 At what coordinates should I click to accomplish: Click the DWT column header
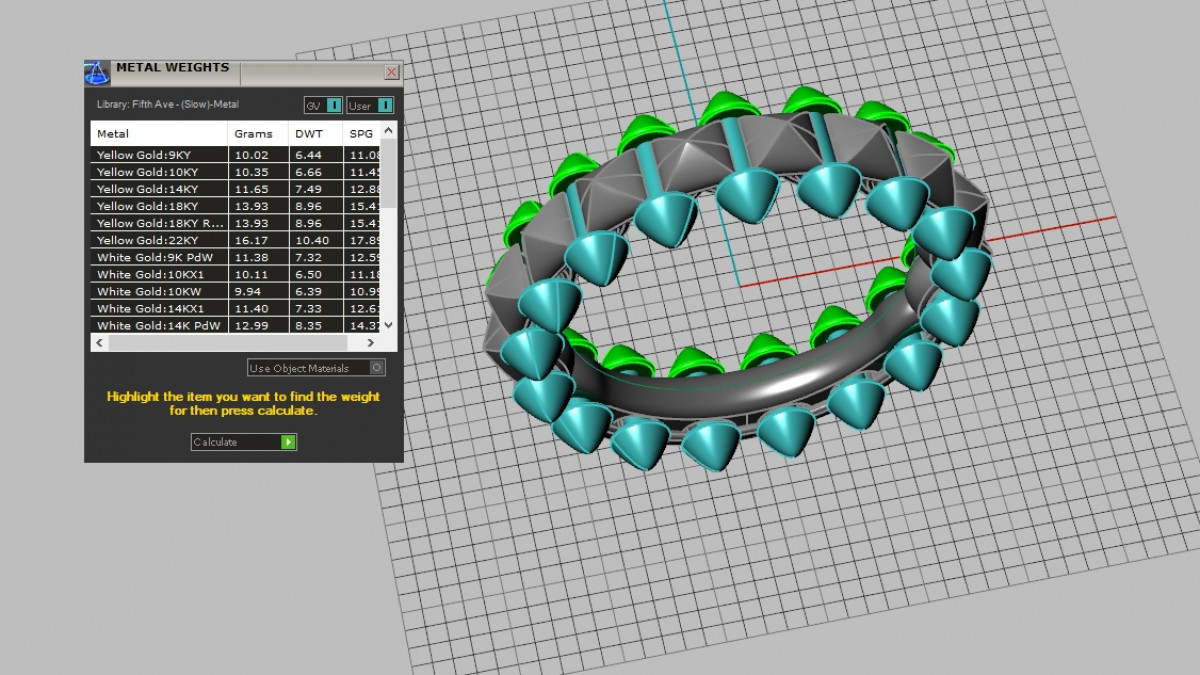[314, 134]
